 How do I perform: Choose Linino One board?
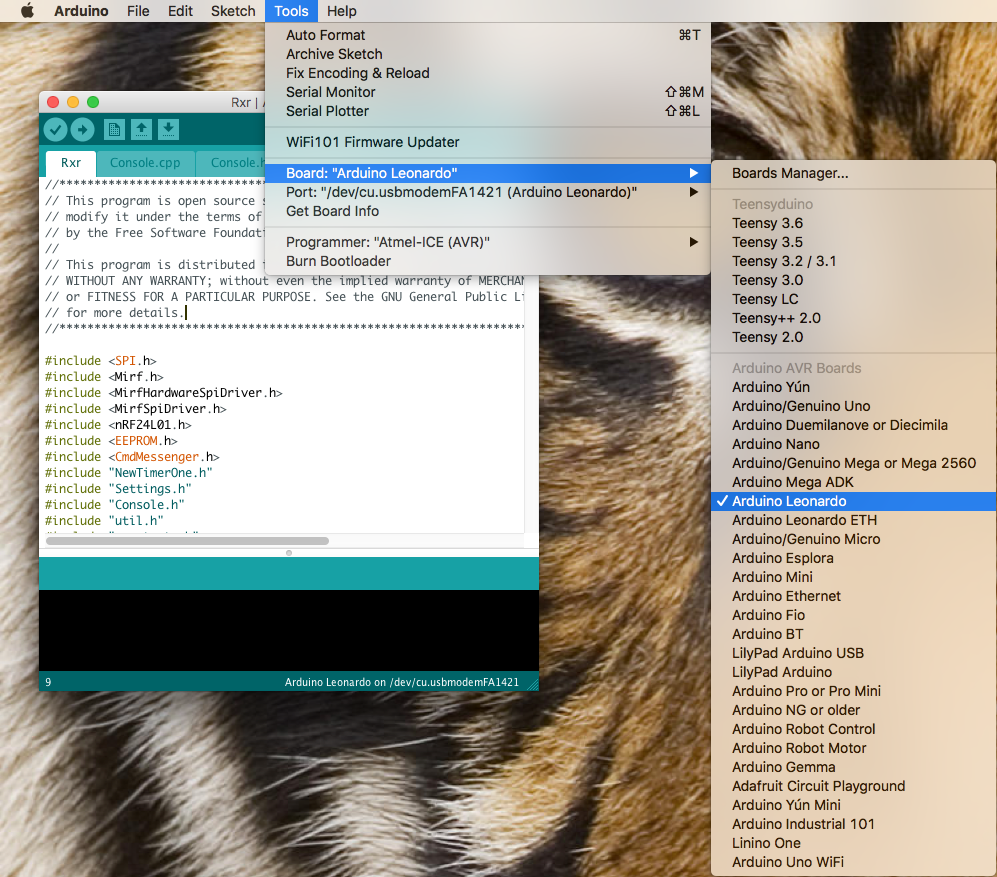[x=854, y=843]
